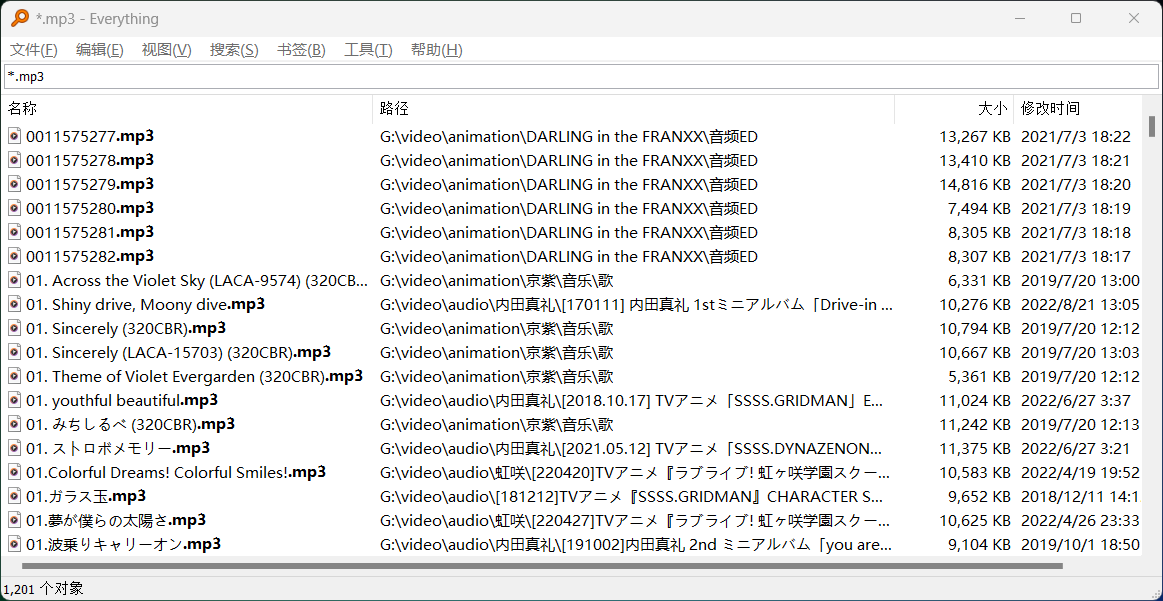
Task: Click the vertical scrollbar thumb on right
Action: (1152, 126)
